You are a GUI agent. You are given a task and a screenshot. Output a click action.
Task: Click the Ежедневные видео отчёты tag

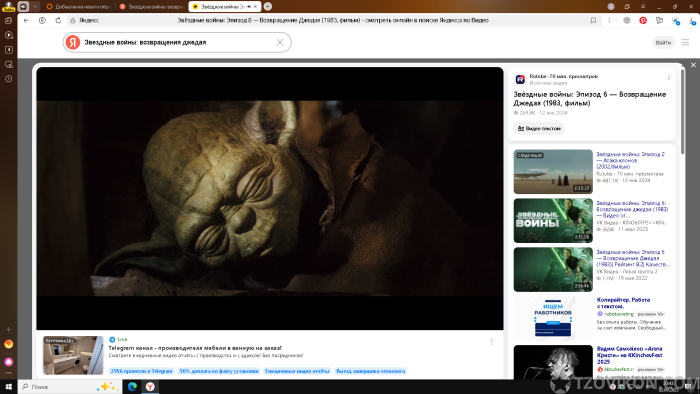point(297,371)
